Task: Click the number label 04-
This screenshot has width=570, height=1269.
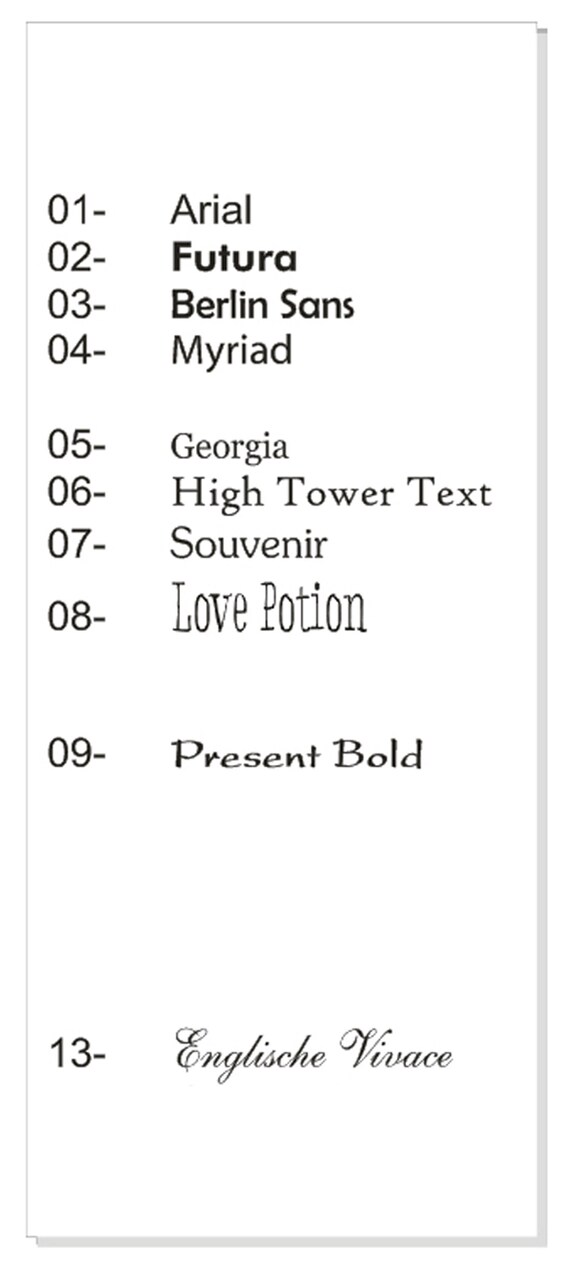Action: (x=76, y=352)
